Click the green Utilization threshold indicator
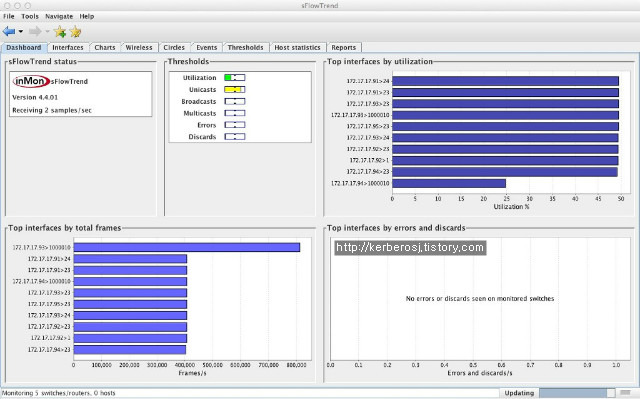The height and width of the screenshot is (399, 640). (x=235, y=78)
